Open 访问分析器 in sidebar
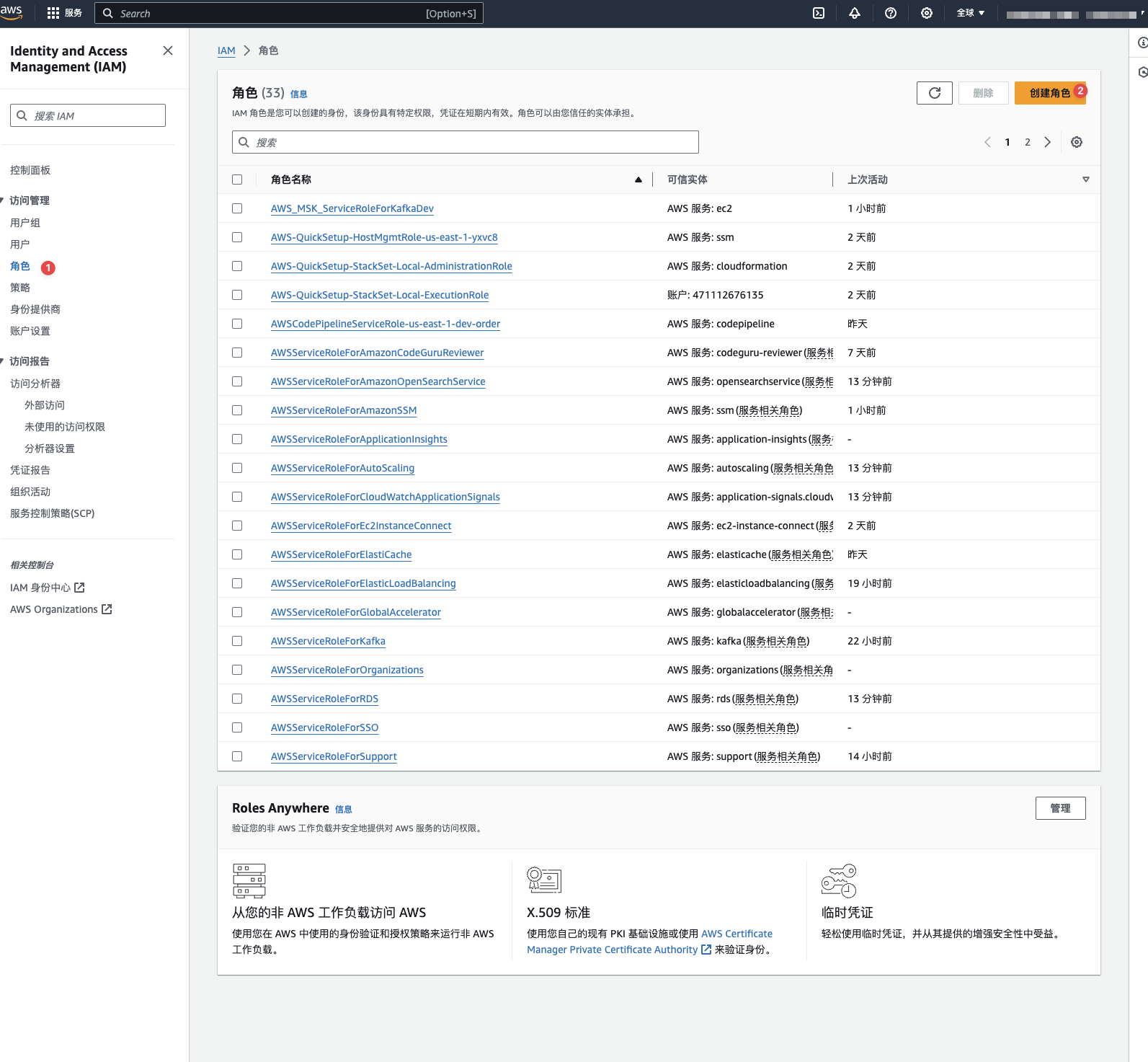The height and width of the screenshot is (1062, 1148). coord(35,384)
